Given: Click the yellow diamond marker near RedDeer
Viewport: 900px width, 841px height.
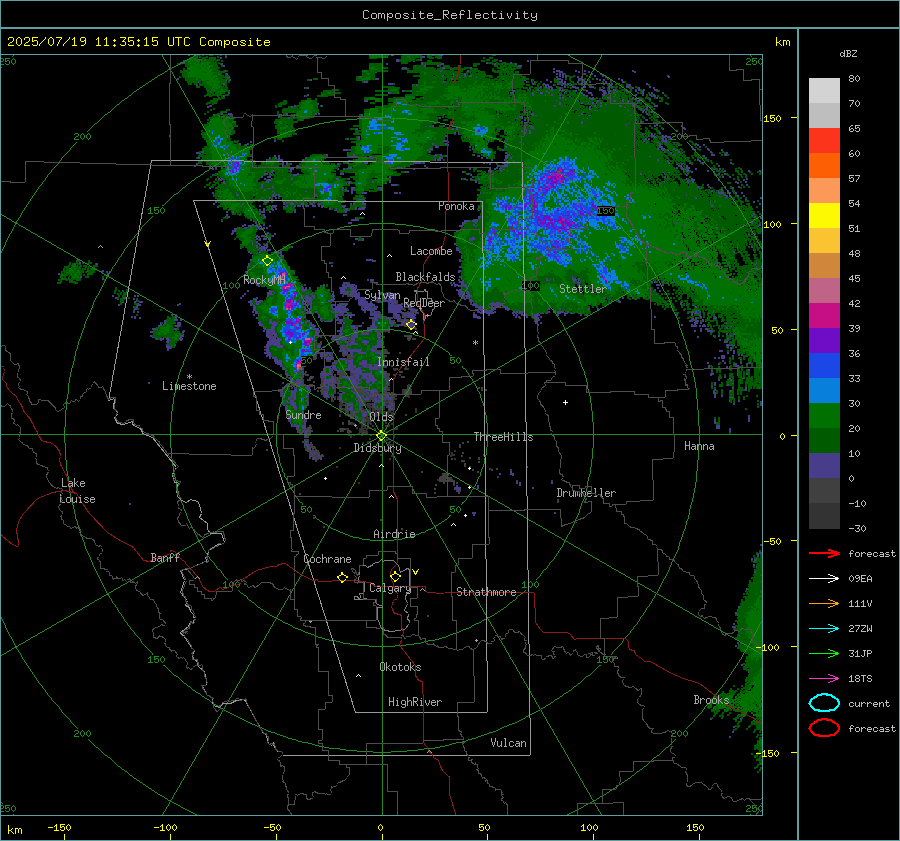Looking at the screenshot, I should click(x=411, y=325).
